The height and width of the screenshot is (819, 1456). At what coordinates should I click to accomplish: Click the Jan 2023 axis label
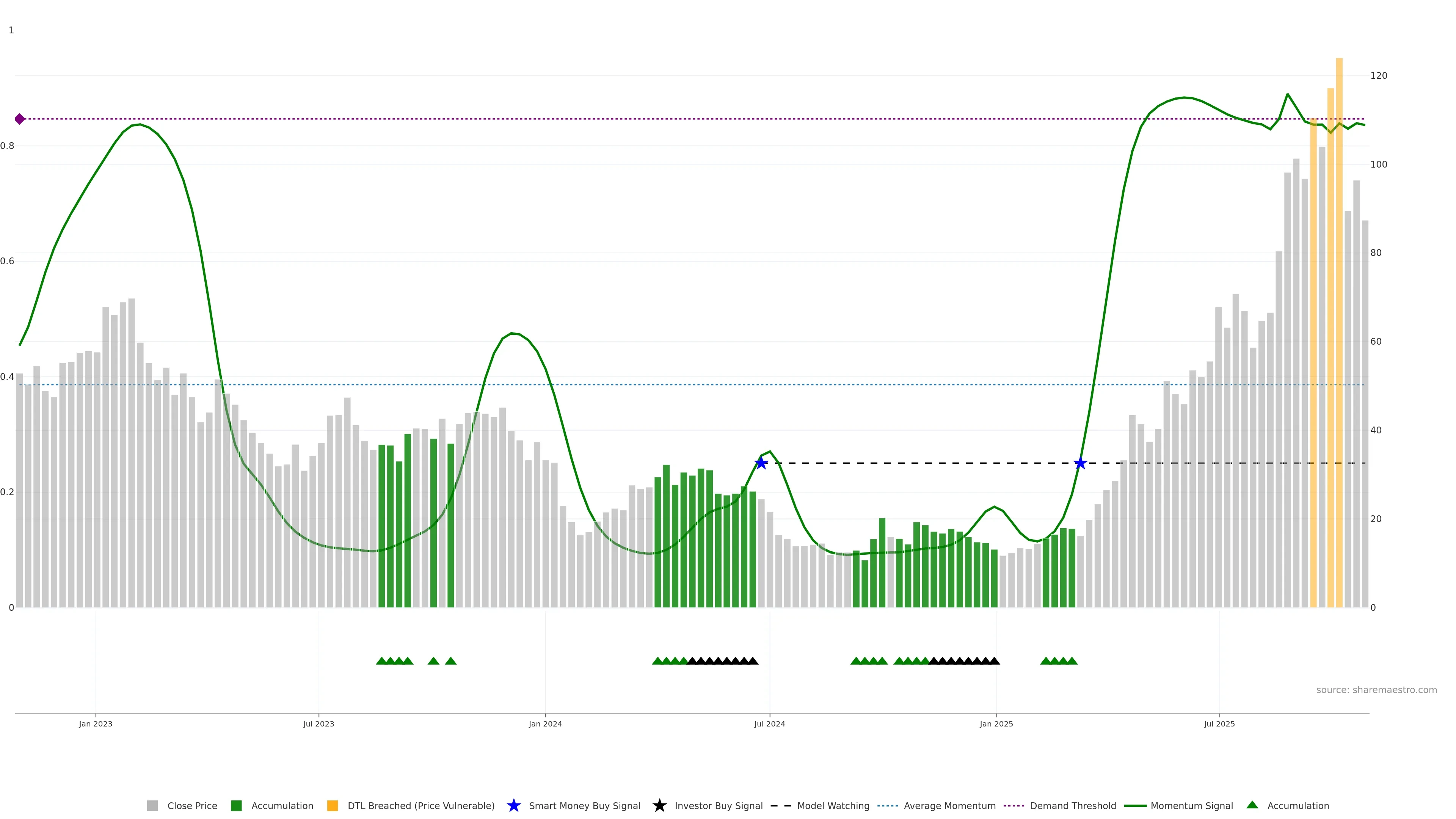(x=96, y=723)
